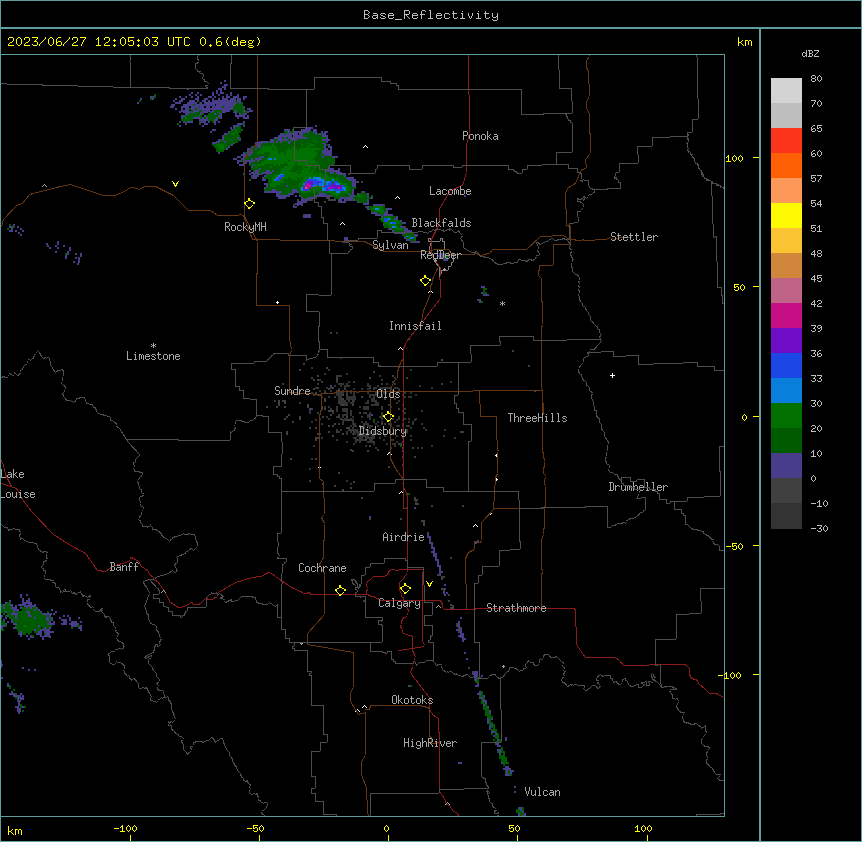Select the Innisfail city label
This screenshot has width=862, height=842.
point(415,326)
